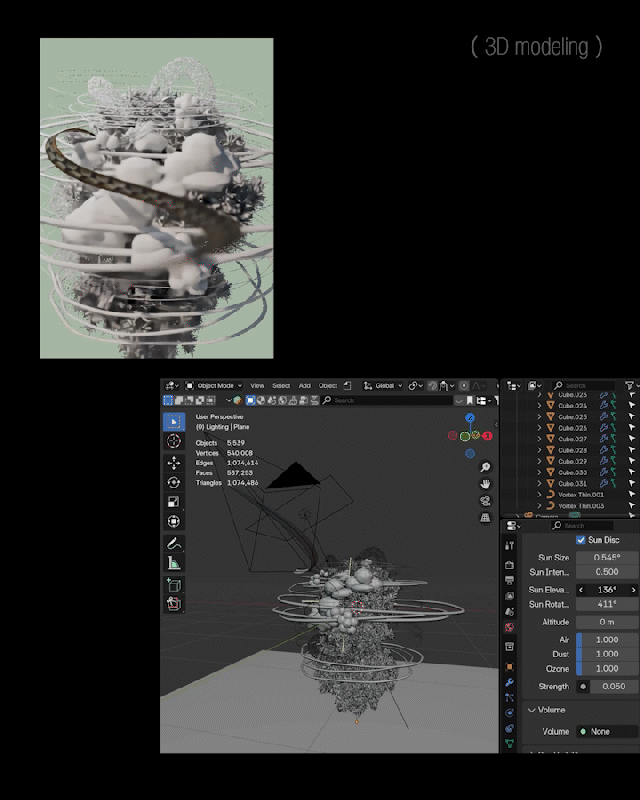This screenshot has width=640, height=800.
Task: Open the World properties tab
Action: [x=509, y=628]
